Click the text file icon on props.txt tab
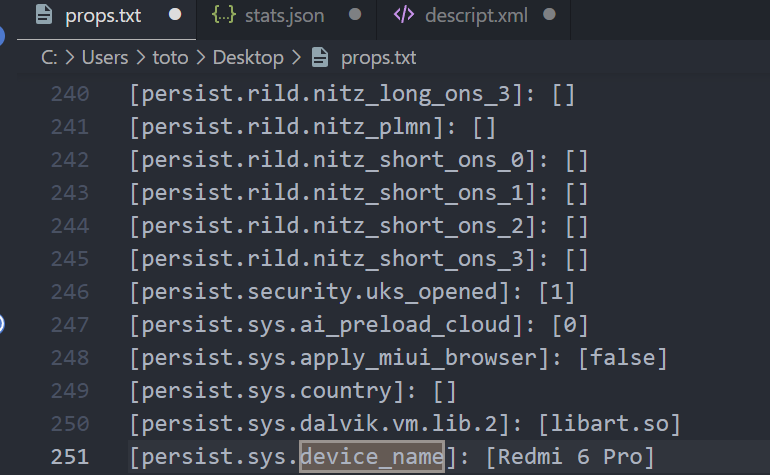 [x=44, y=15]
